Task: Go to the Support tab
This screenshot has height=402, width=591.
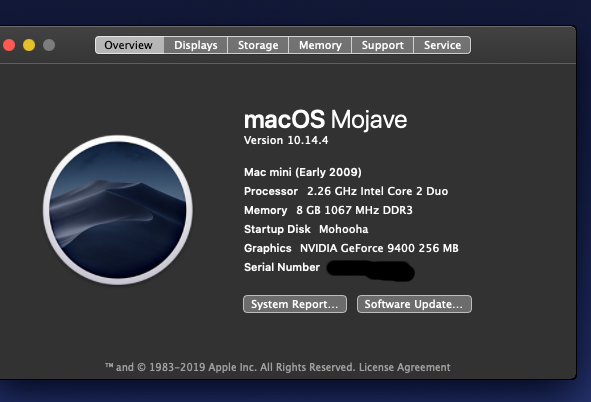Action: (383, 45)
